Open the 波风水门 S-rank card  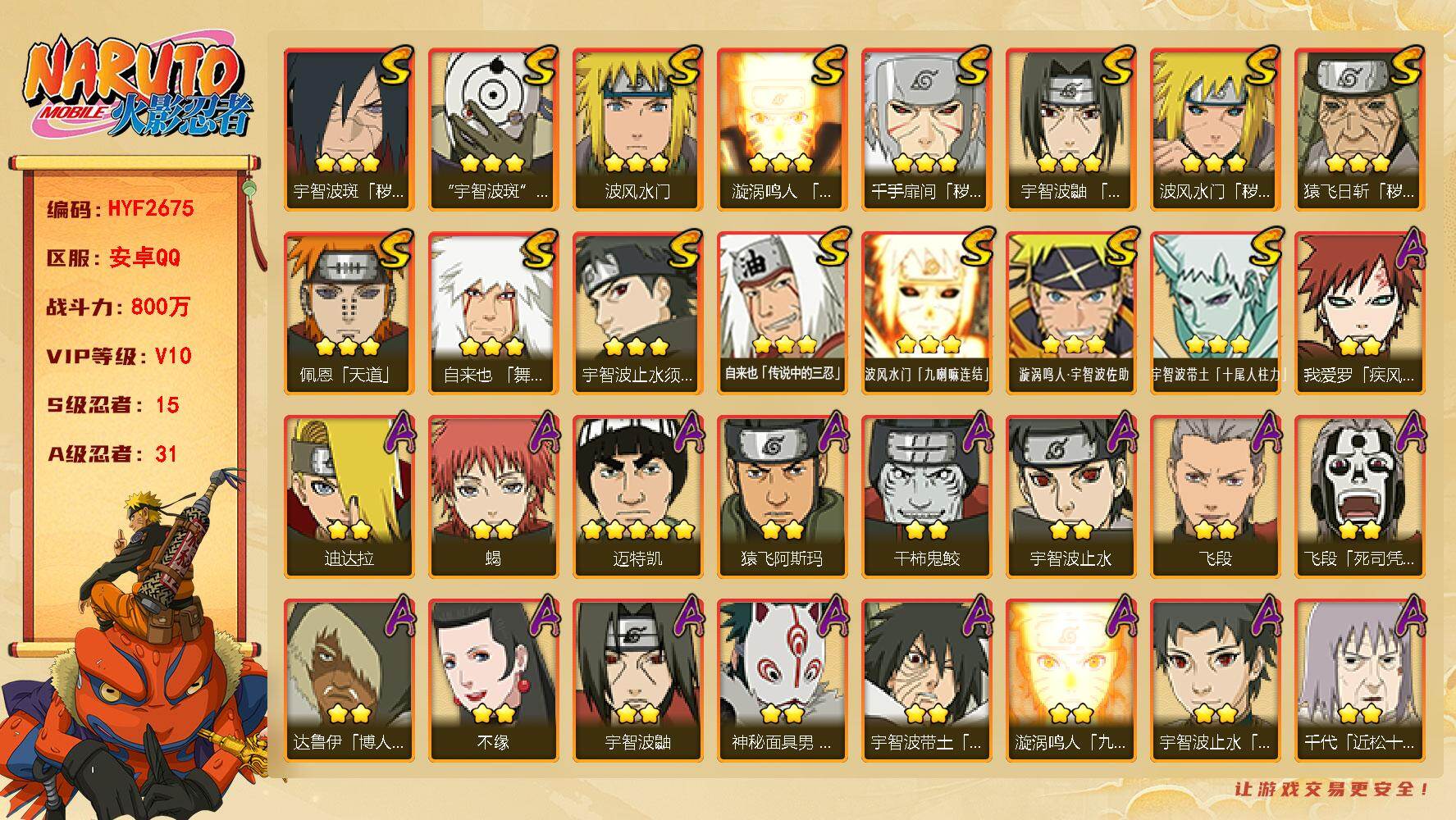click(x=638, y=129)
